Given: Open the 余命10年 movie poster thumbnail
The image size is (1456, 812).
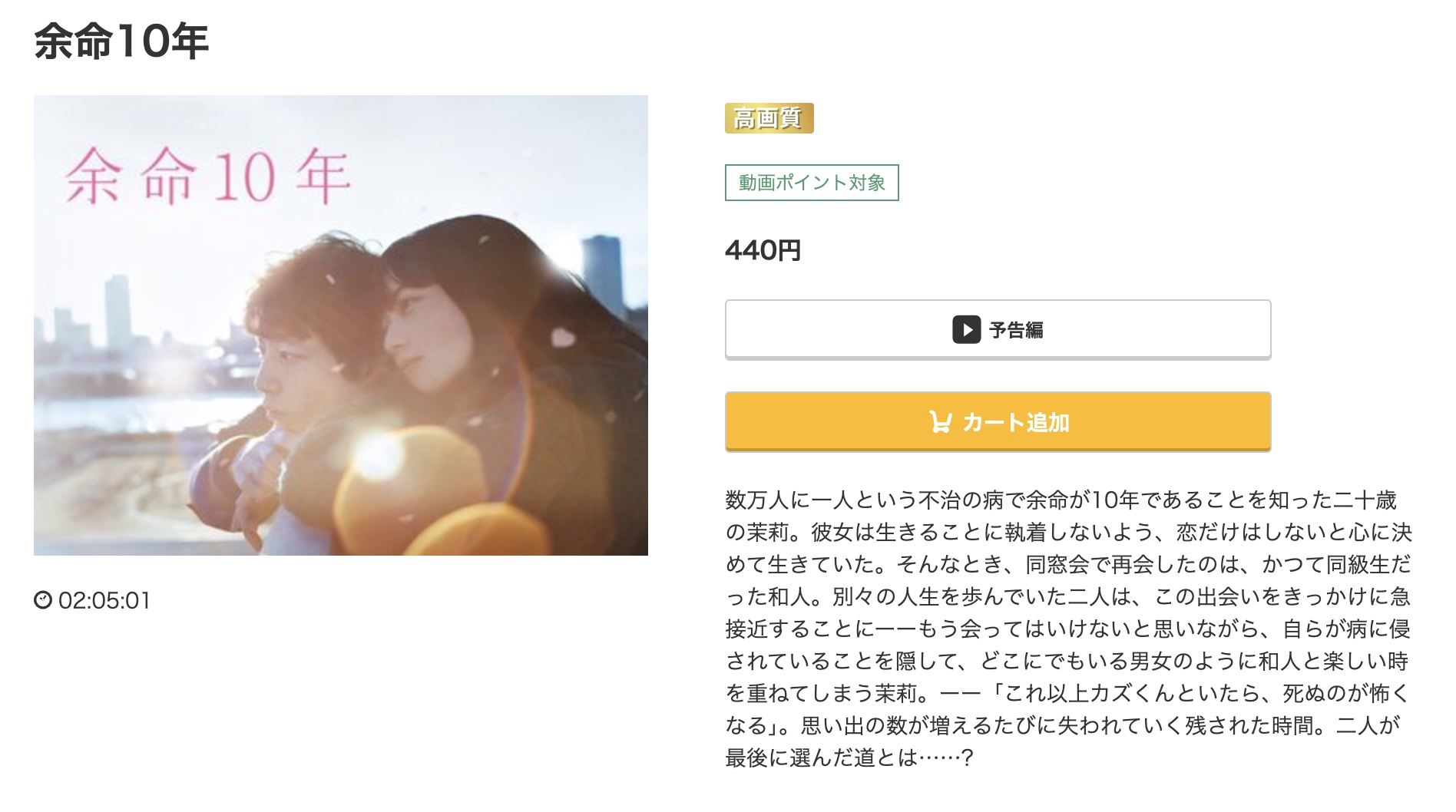Looking at the screenshot, I should pos(341,325).
